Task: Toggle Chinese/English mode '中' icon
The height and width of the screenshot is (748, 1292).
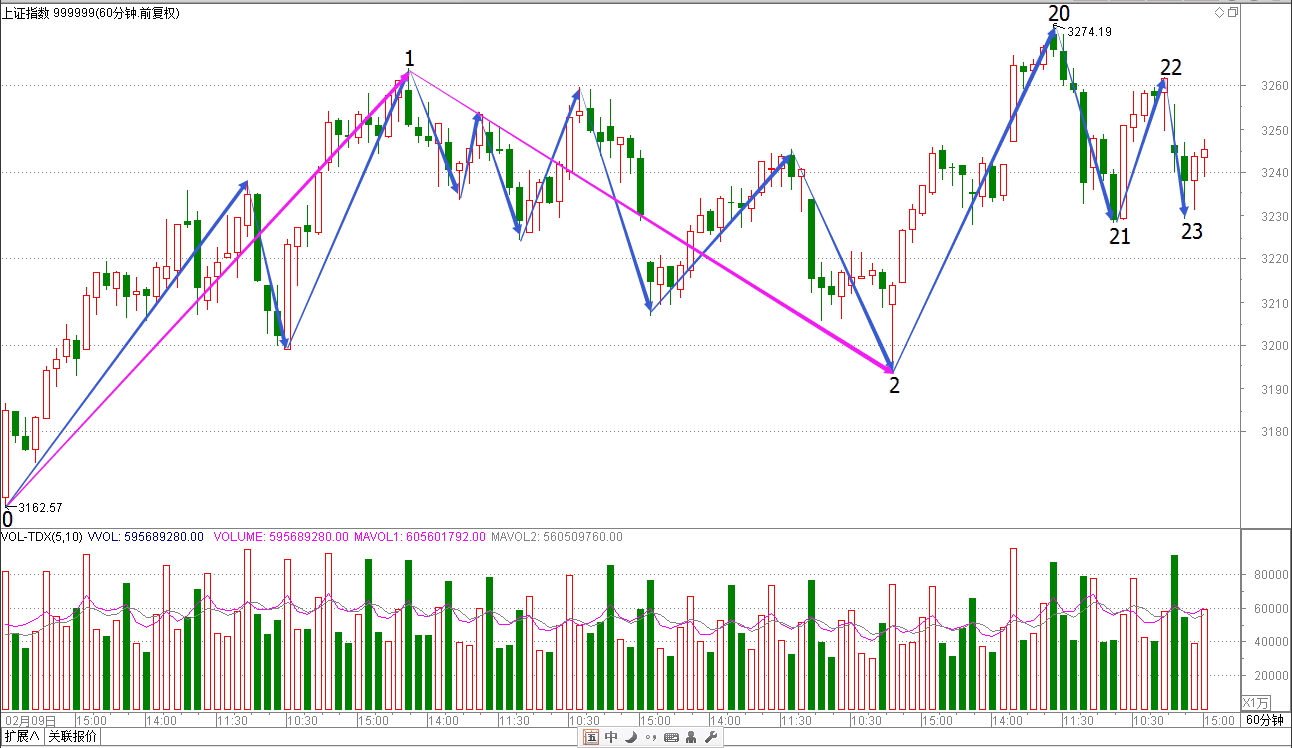Action: pos(611,738)
